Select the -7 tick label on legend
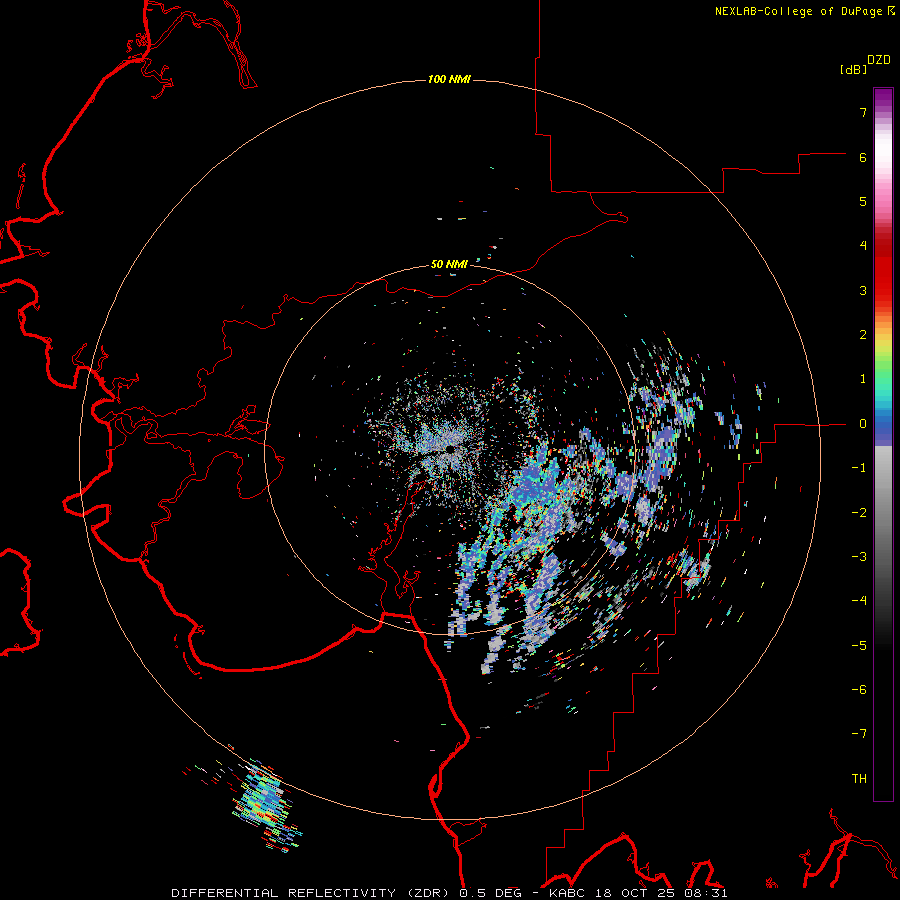 pyautogui.click(x=859, y=734)
